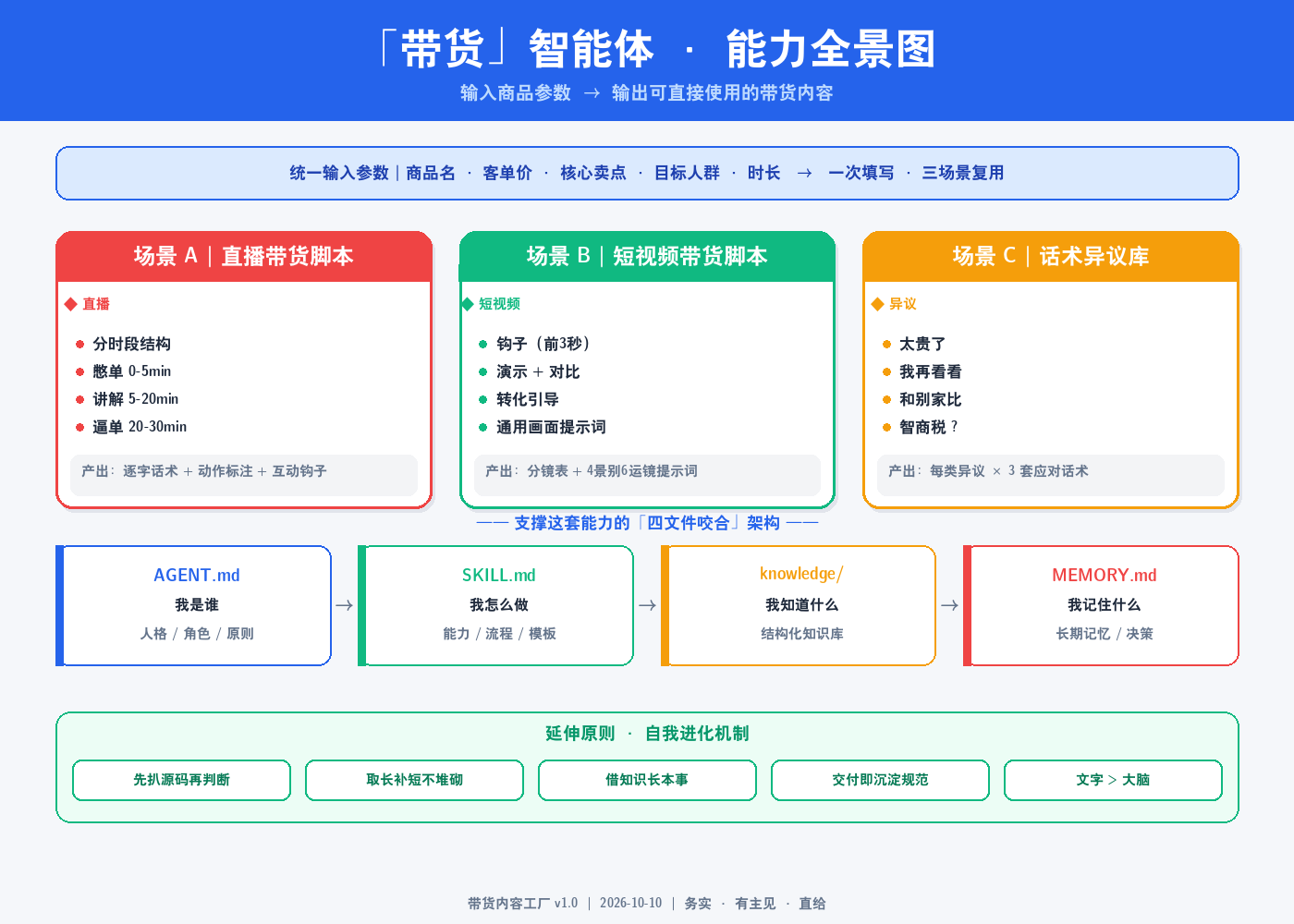
Task: Click the 四文件咬合 架构 heading
Action: click(x=647, y=523)
